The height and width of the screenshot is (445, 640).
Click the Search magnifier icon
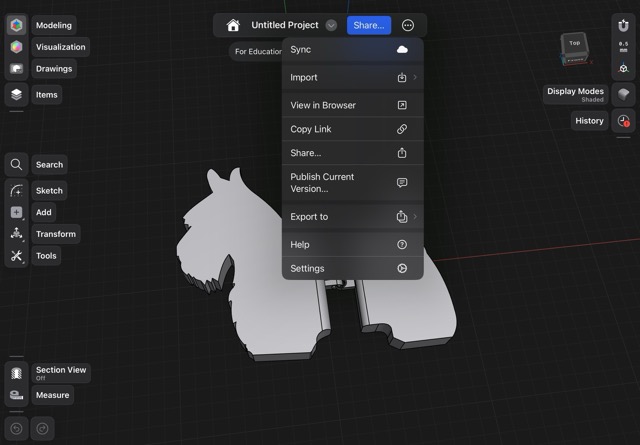pyautogui.click(x=16, y=165)
